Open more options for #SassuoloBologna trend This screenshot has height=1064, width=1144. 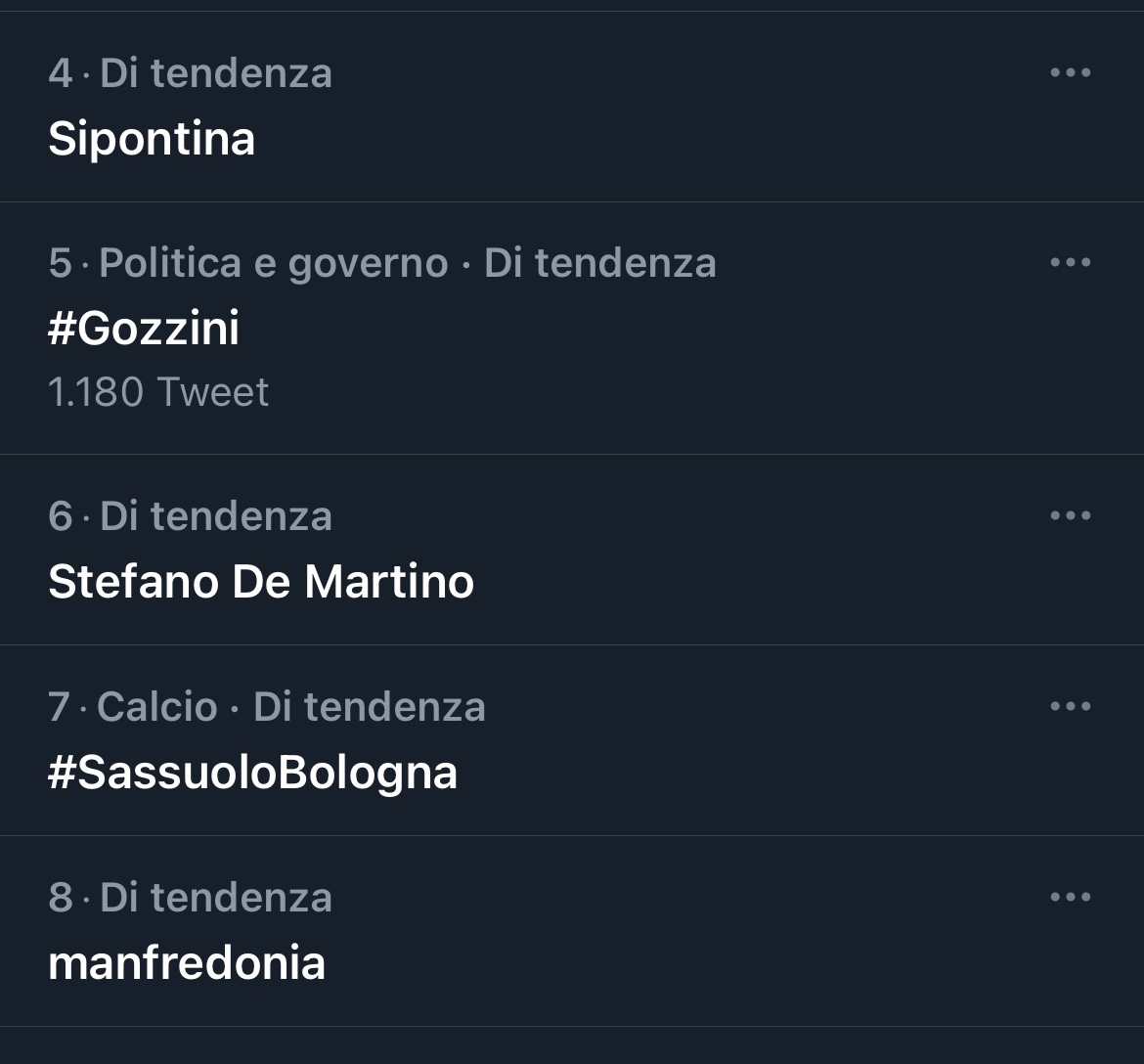click(1070, 706)
